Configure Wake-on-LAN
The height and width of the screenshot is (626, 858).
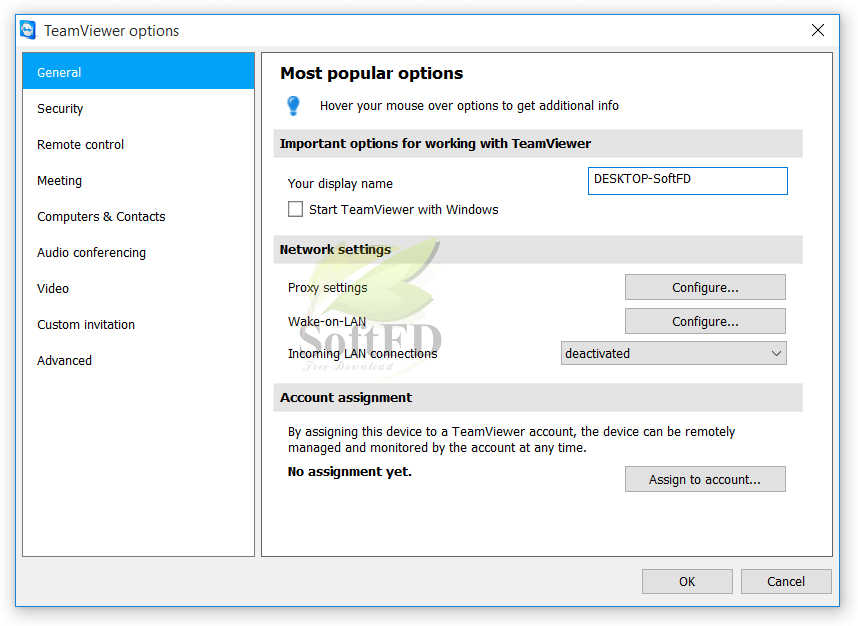point(705,321)
